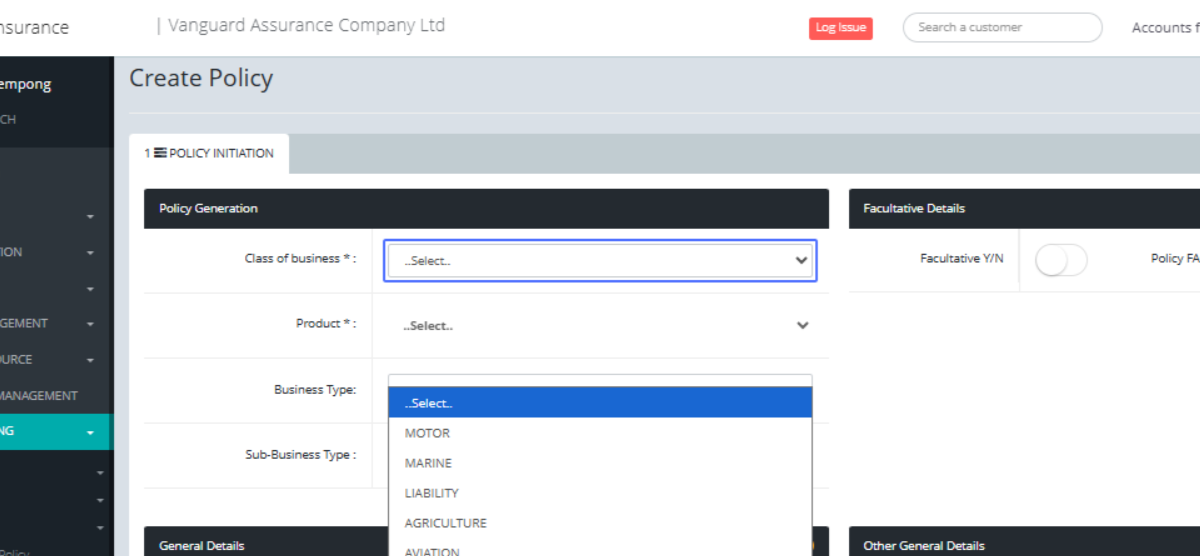
Task: Expand sidebar item ending in OURCE
Action: [x=90, y=360]
